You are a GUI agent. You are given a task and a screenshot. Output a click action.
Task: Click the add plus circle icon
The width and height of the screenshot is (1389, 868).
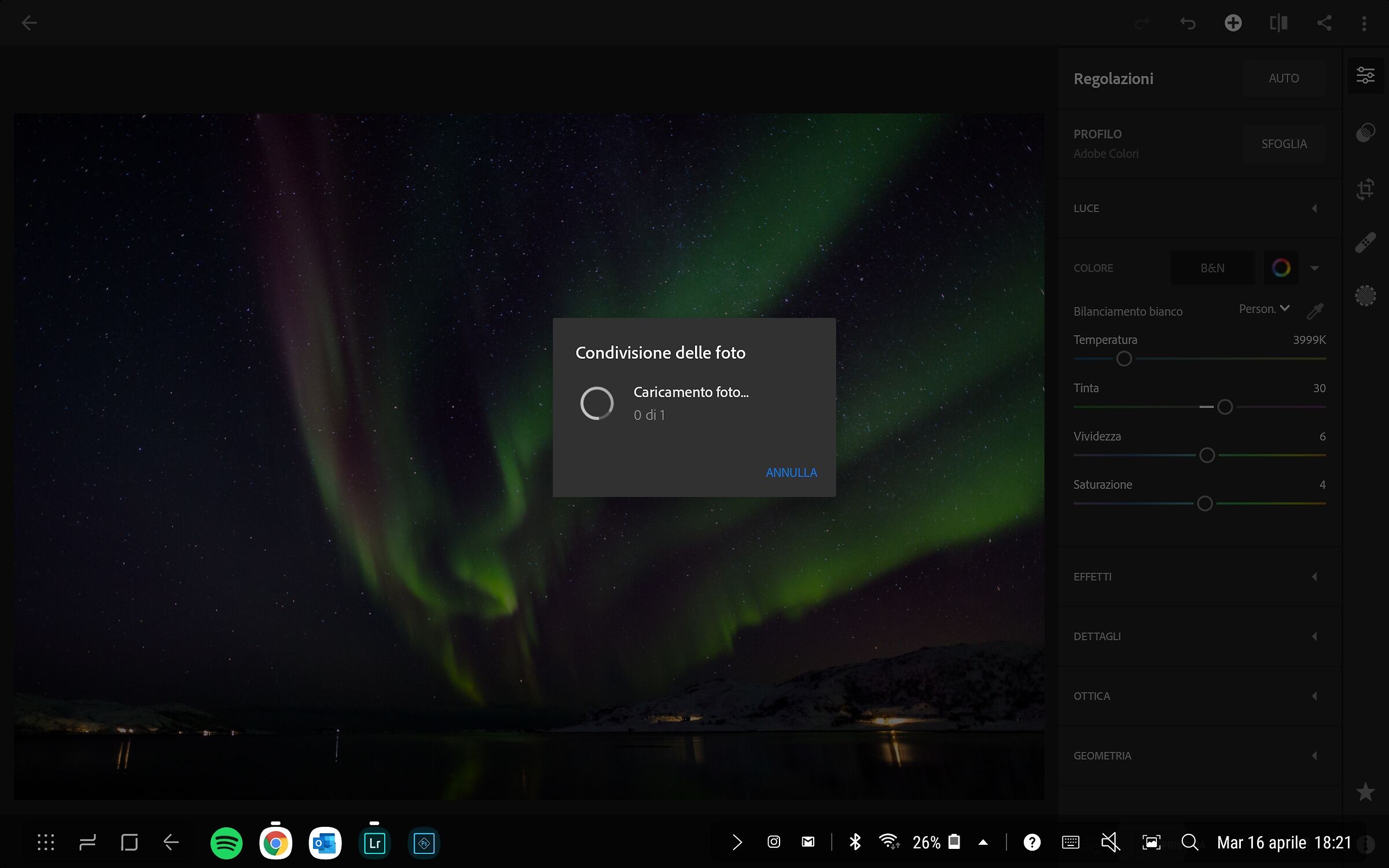(x=1233, y=23)
